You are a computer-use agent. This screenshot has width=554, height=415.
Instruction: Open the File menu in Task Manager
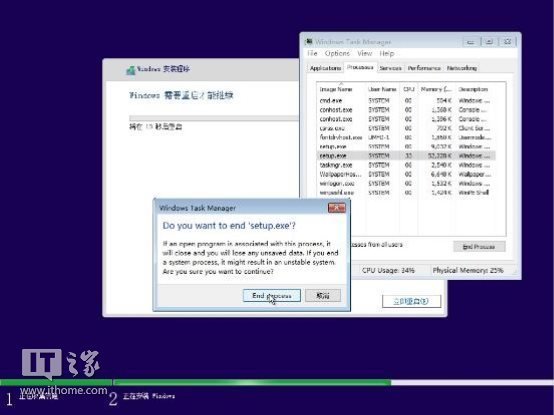312,53
